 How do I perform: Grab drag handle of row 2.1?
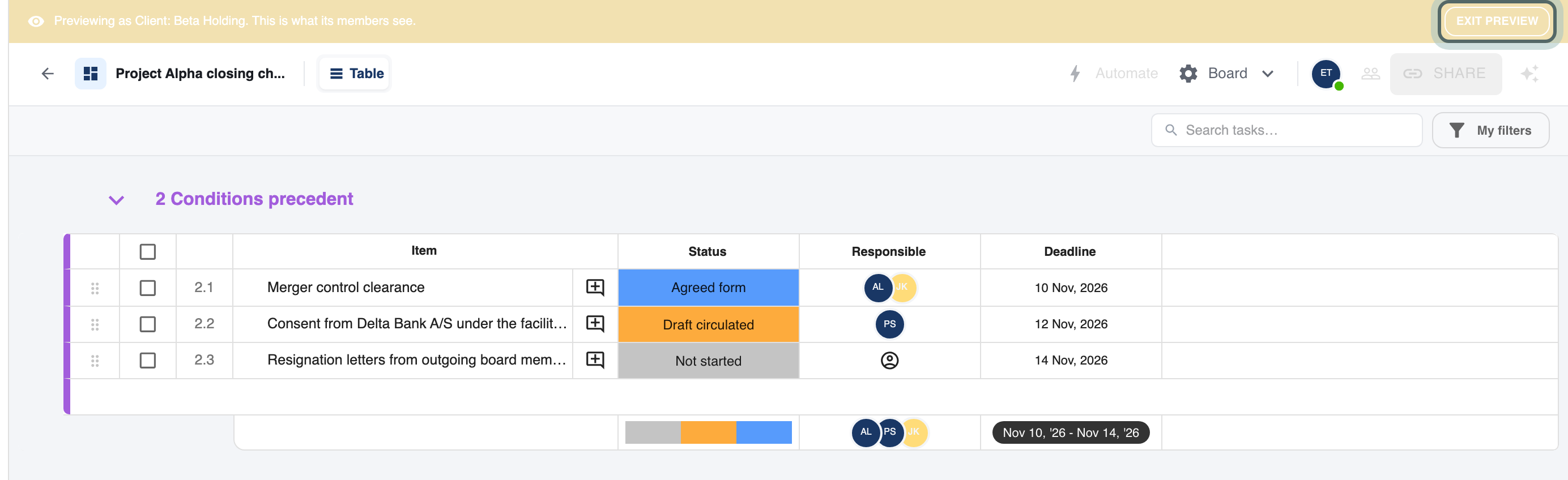click(95, 288)
